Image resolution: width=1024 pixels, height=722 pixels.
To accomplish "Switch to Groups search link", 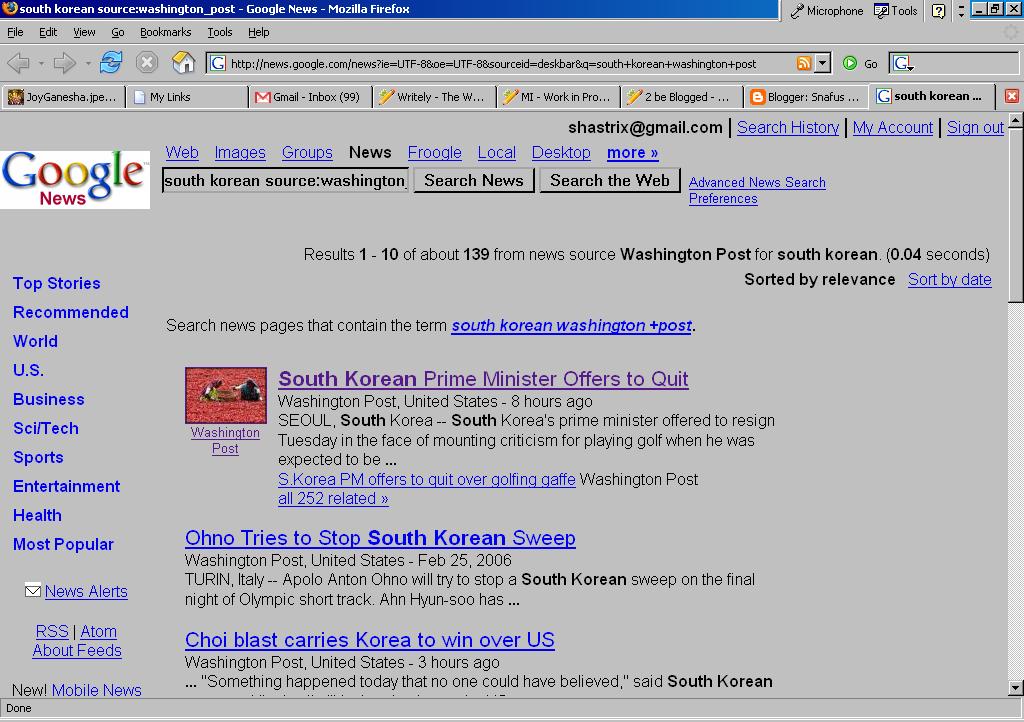I will click(307, 153).
